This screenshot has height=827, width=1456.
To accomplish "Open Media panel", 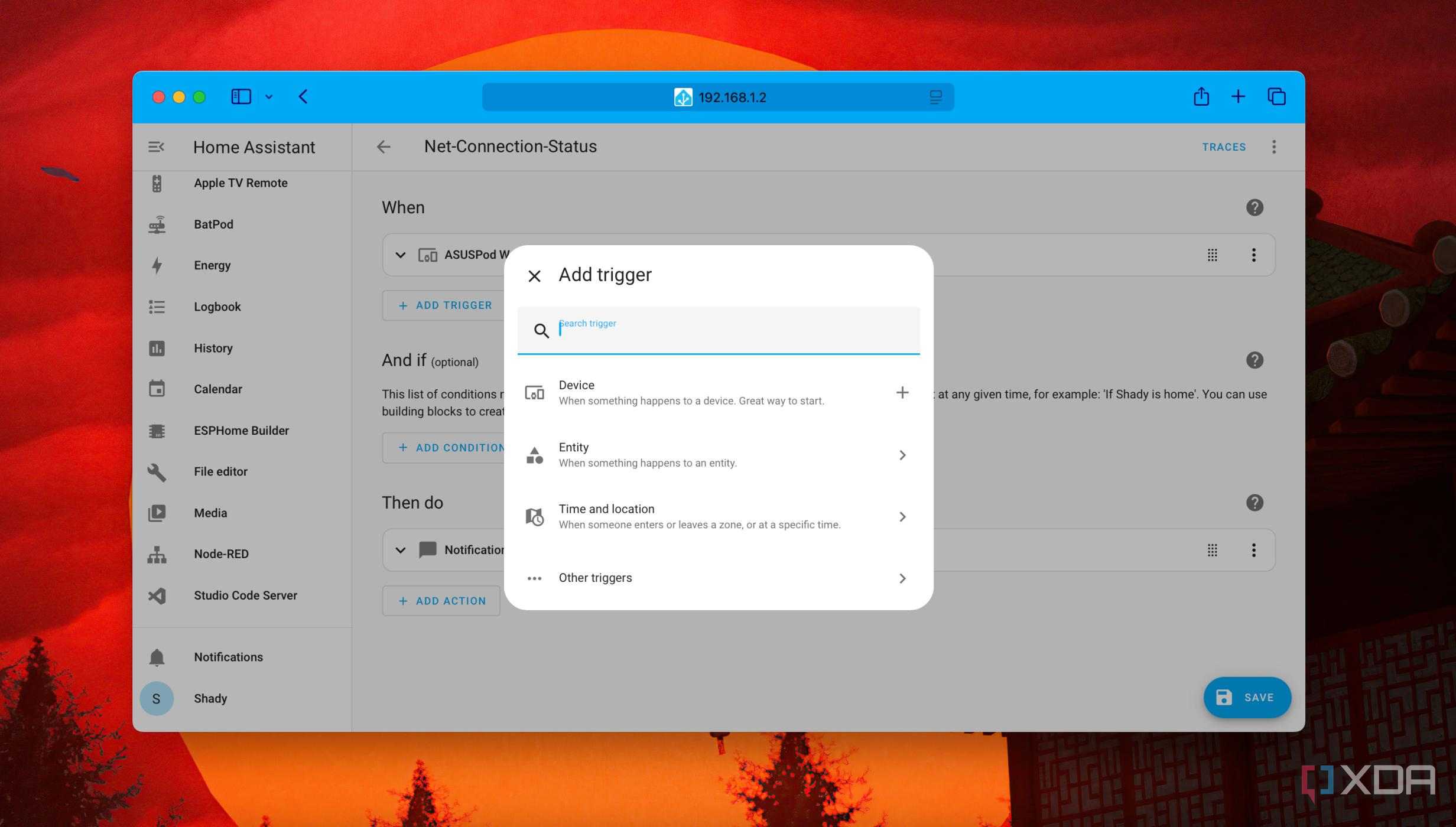I will 242,513.
